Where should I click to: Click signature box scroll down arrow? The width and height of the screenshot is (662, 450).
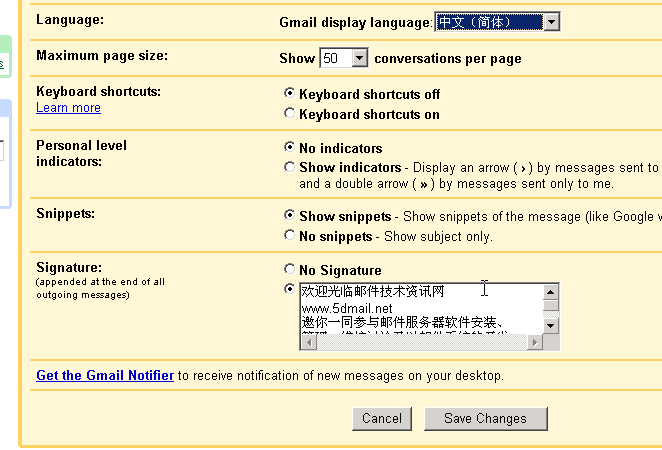(x=551, y=325)
